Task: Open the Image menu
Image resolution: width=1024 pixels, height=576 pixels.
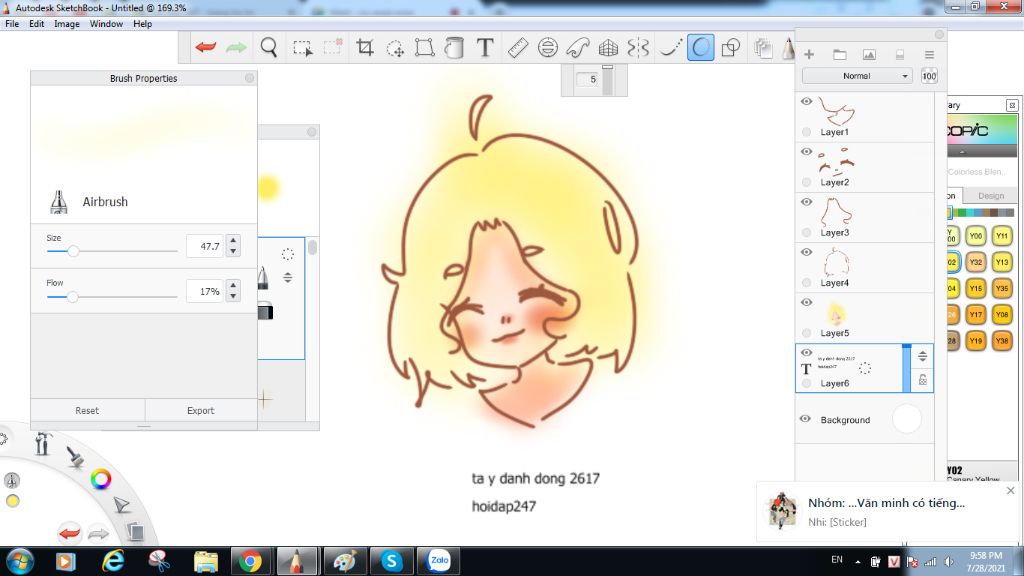Action: [x=67, y=24]
